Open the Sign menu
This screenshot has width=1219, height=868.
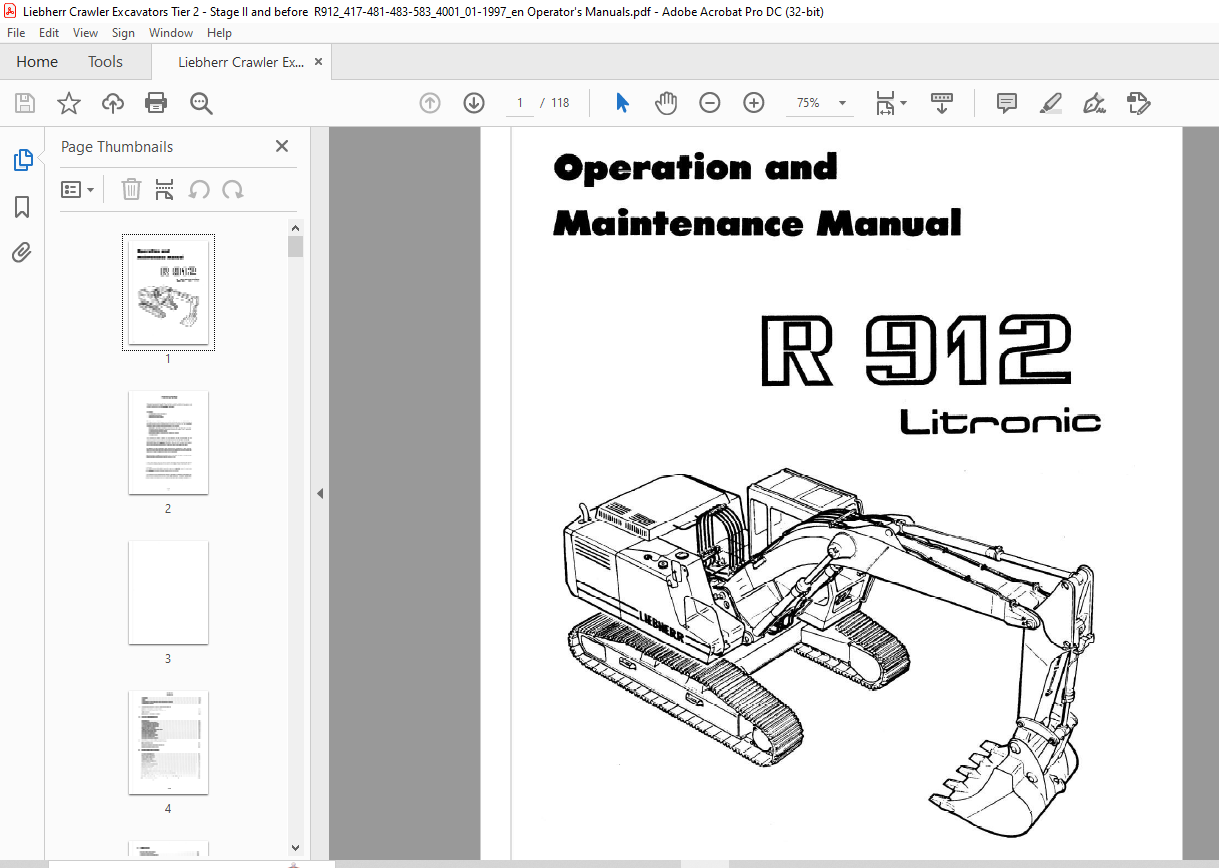coord(123,33)
